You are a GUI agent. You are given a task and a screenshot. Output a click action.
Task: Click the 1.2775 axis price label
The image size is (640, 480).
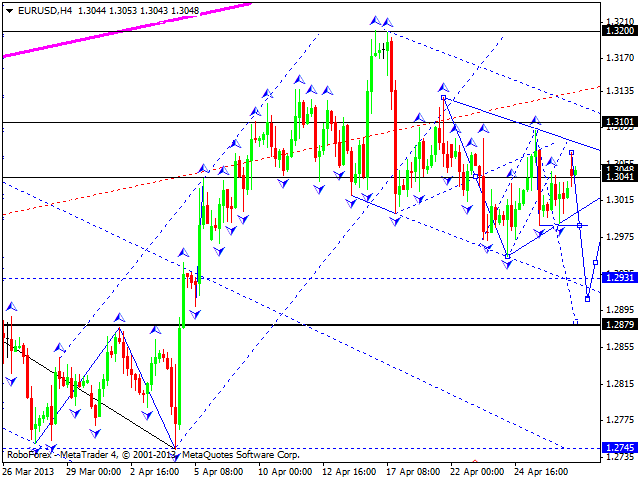[x=620, y=420]
